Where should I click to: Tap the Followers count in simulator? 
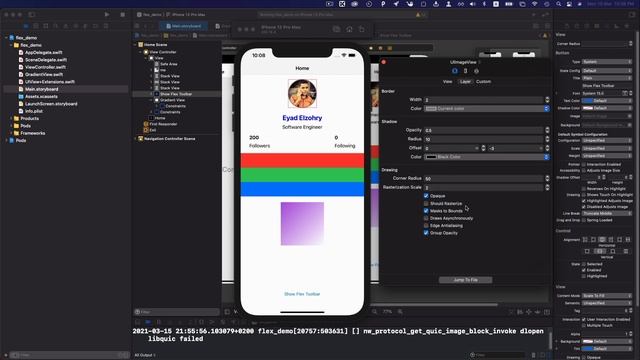[x=254, y=138]
